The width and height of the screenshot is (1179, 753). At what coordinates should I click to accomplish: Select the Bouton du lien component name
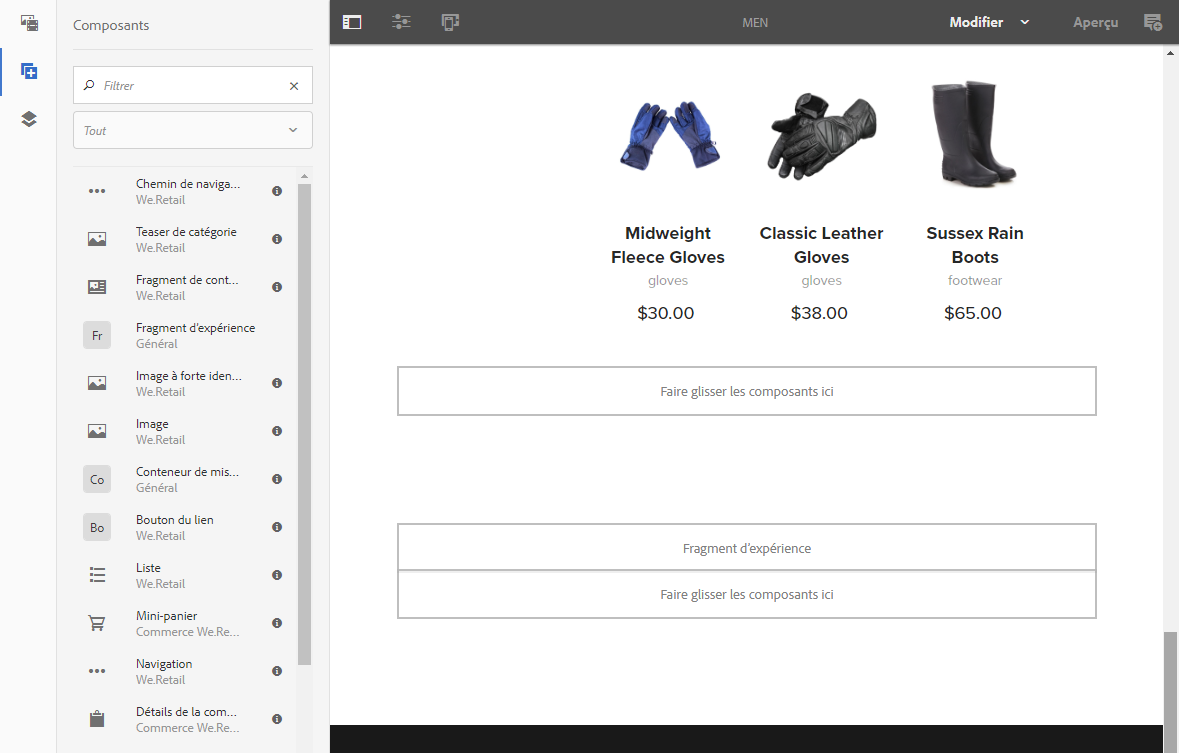(x=174, y=520)
